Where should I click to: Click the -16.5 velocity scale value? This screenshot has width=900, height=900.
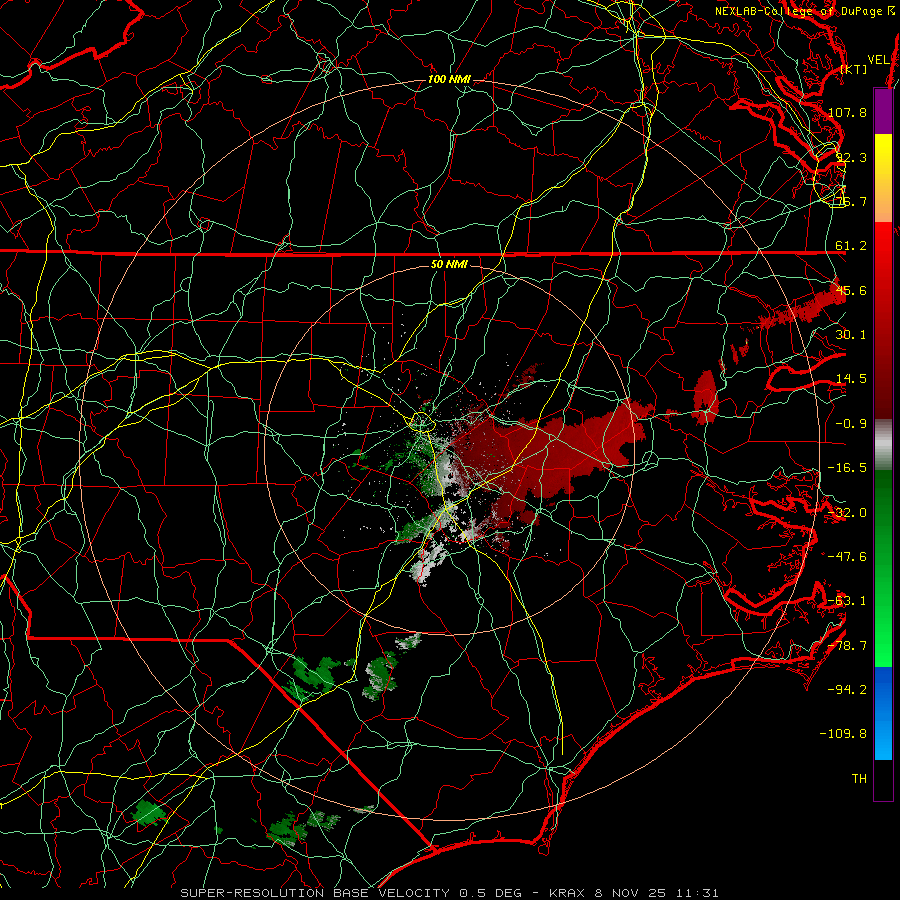point(847,468)
